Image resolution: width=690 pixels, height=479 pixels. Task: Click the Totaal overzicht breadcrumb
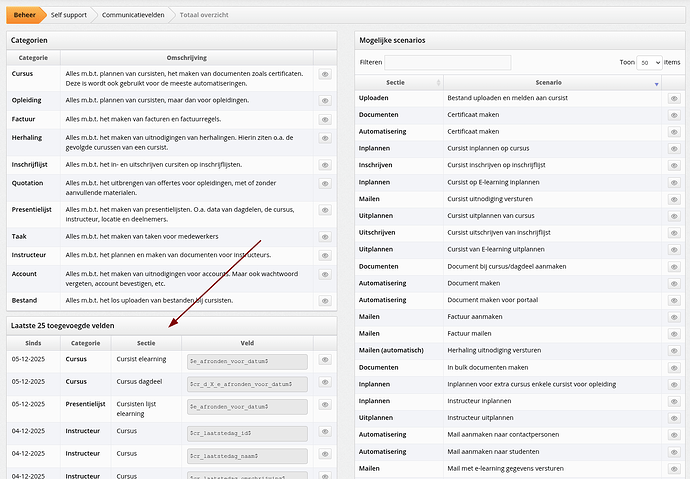[207, 15]
